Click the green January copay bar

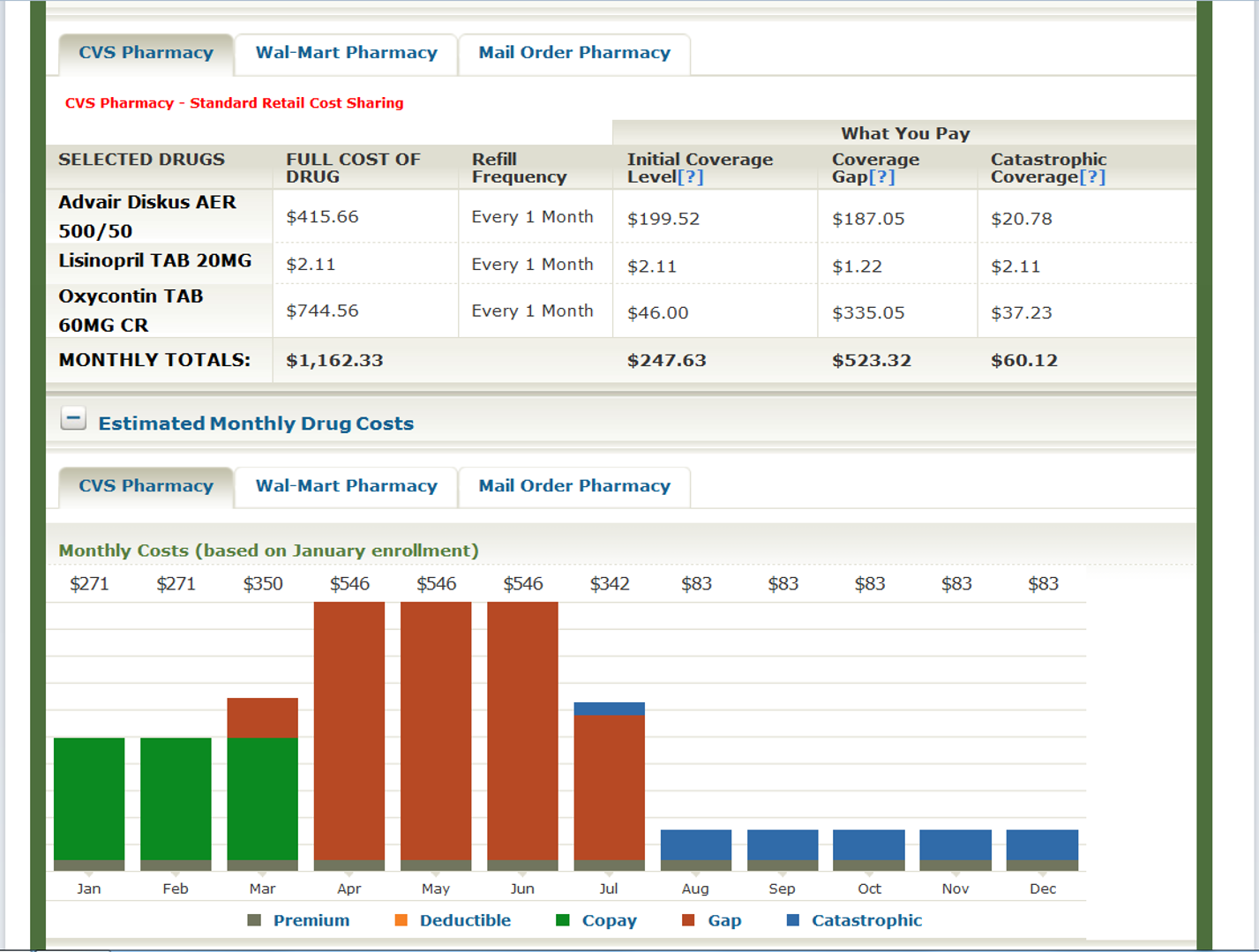pos(89,798)
